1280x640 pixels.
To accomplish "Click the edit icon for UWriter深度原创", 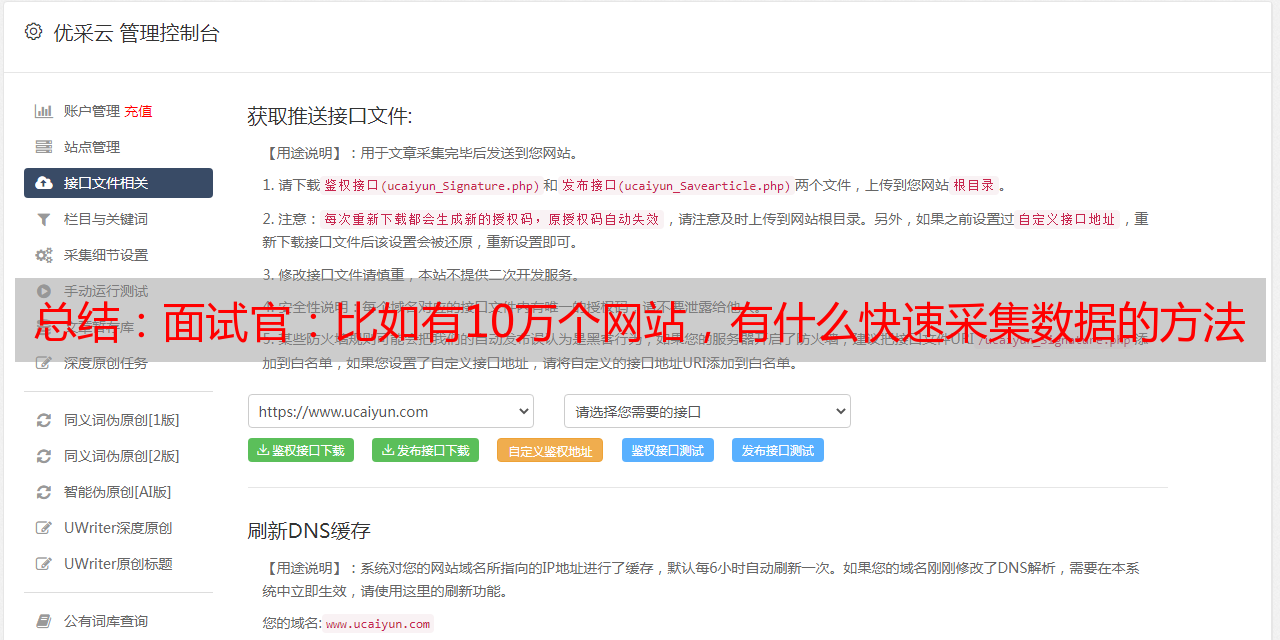I will click(x=44, y=528).
